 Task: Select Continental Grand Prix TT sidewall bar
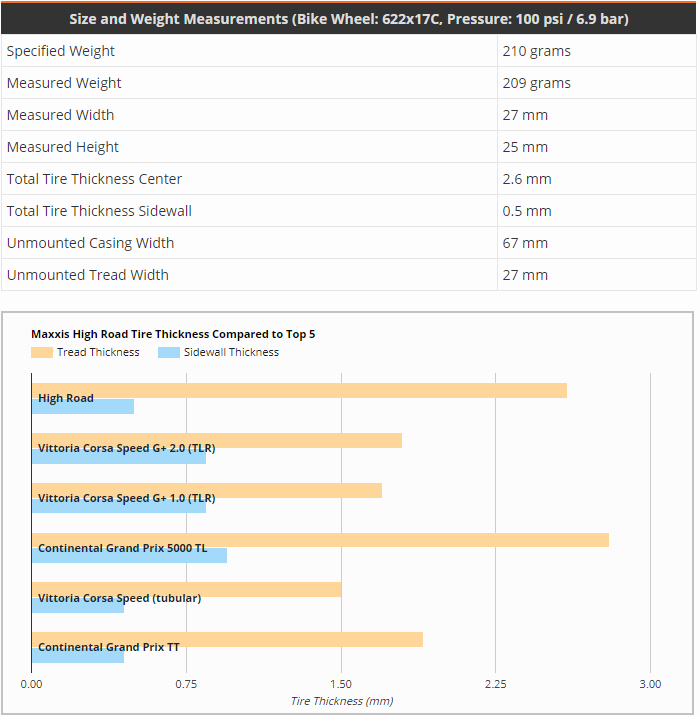(78, 655)
